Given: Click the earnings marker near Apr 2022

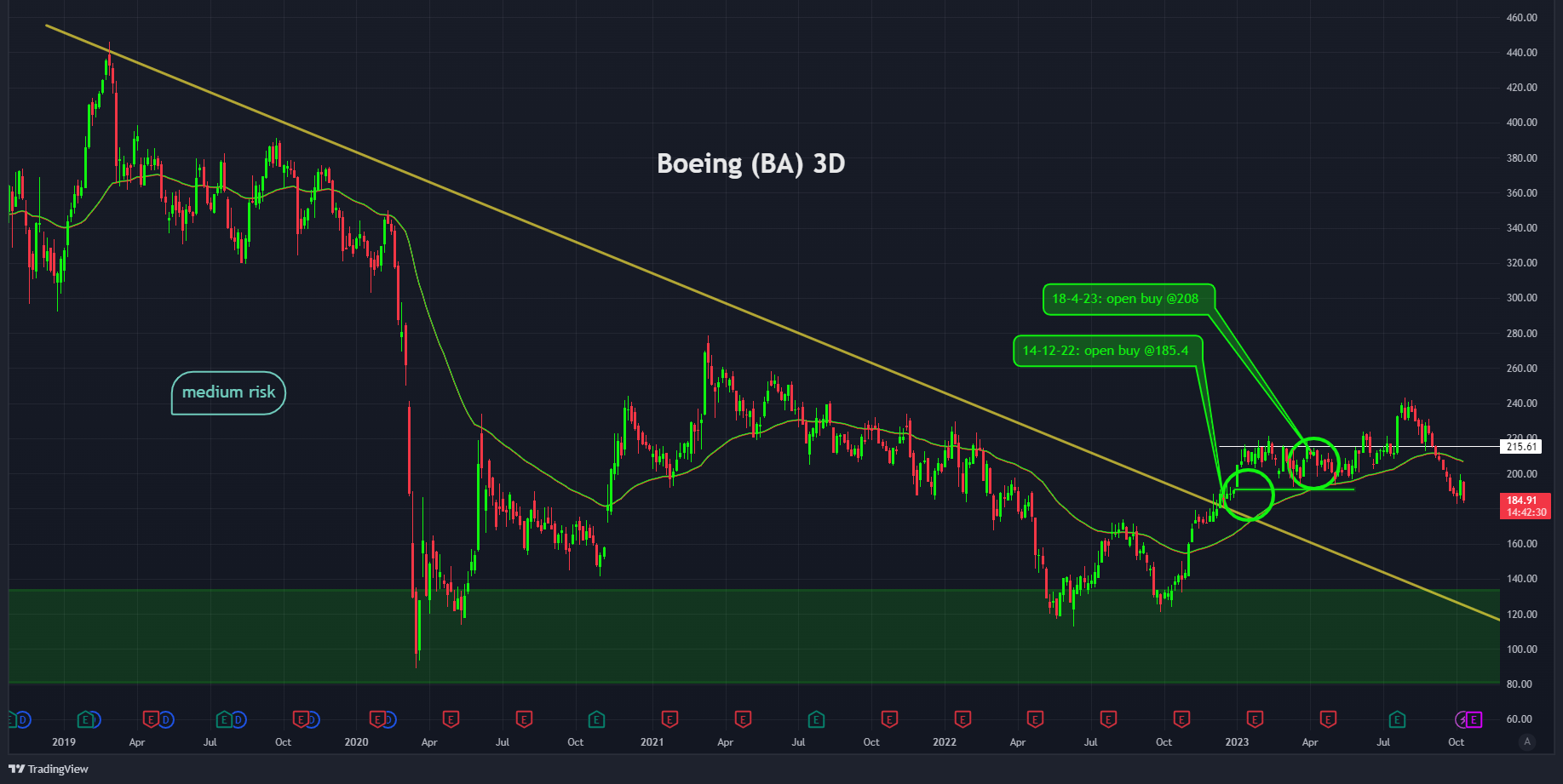Looking at the screenshot, I should coord(1035,719).
